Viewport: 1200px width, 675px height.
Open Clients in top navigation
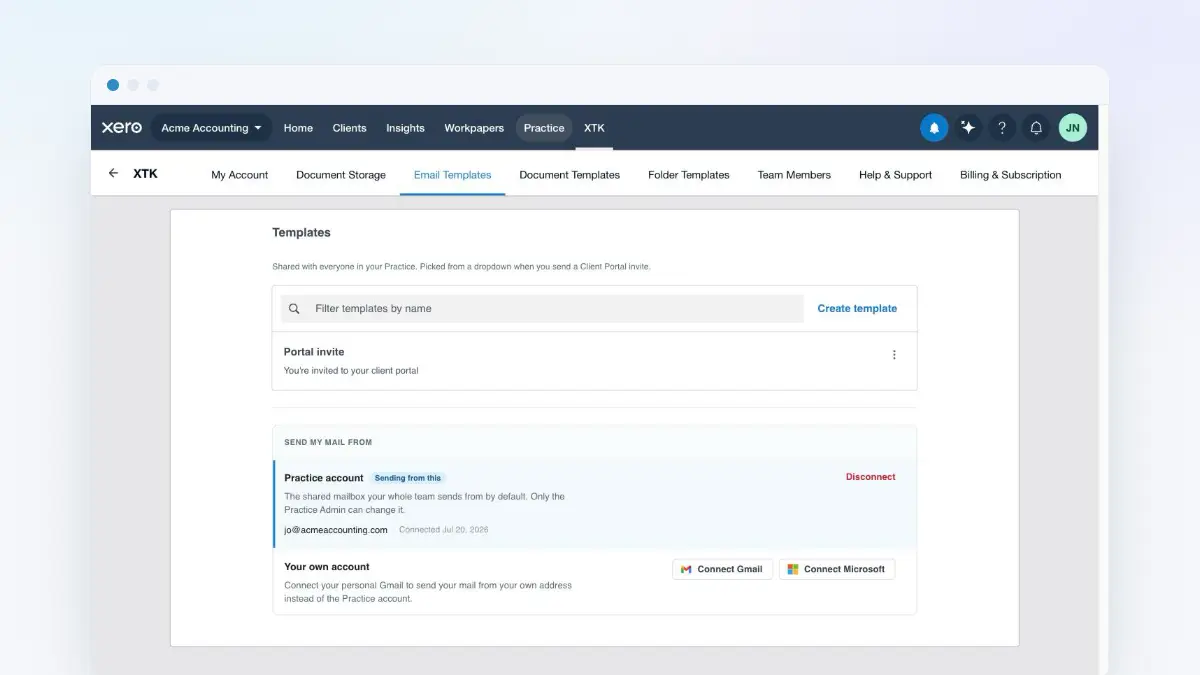tap(349, 128)
